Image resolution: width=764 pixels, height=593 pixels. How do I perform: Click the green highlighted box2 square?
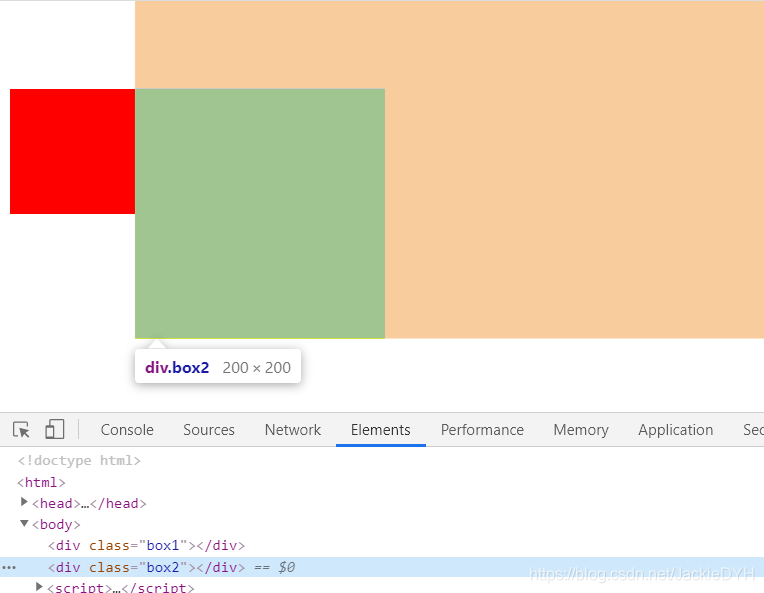click(260, 213)
